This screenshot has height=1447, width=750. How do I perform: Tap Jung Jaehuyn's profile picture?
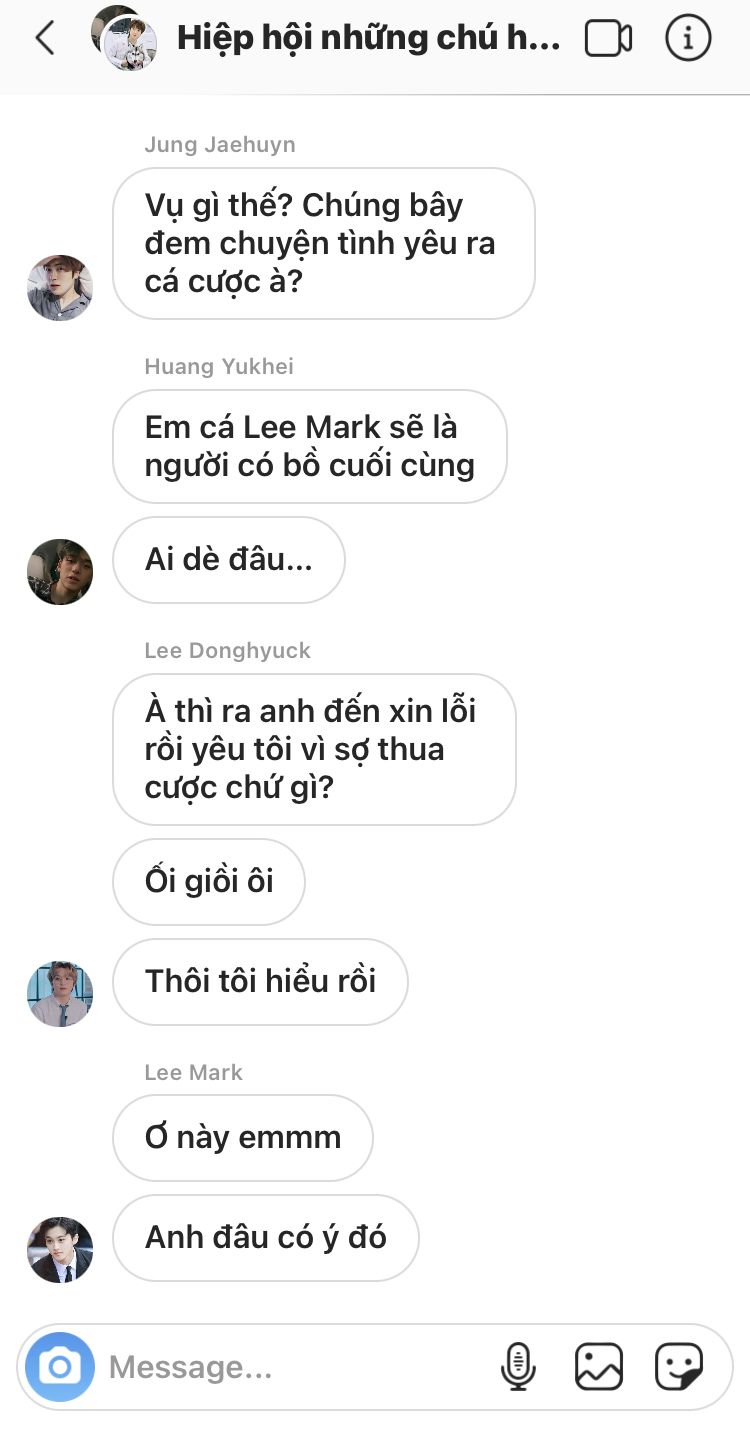pos(60,287)
